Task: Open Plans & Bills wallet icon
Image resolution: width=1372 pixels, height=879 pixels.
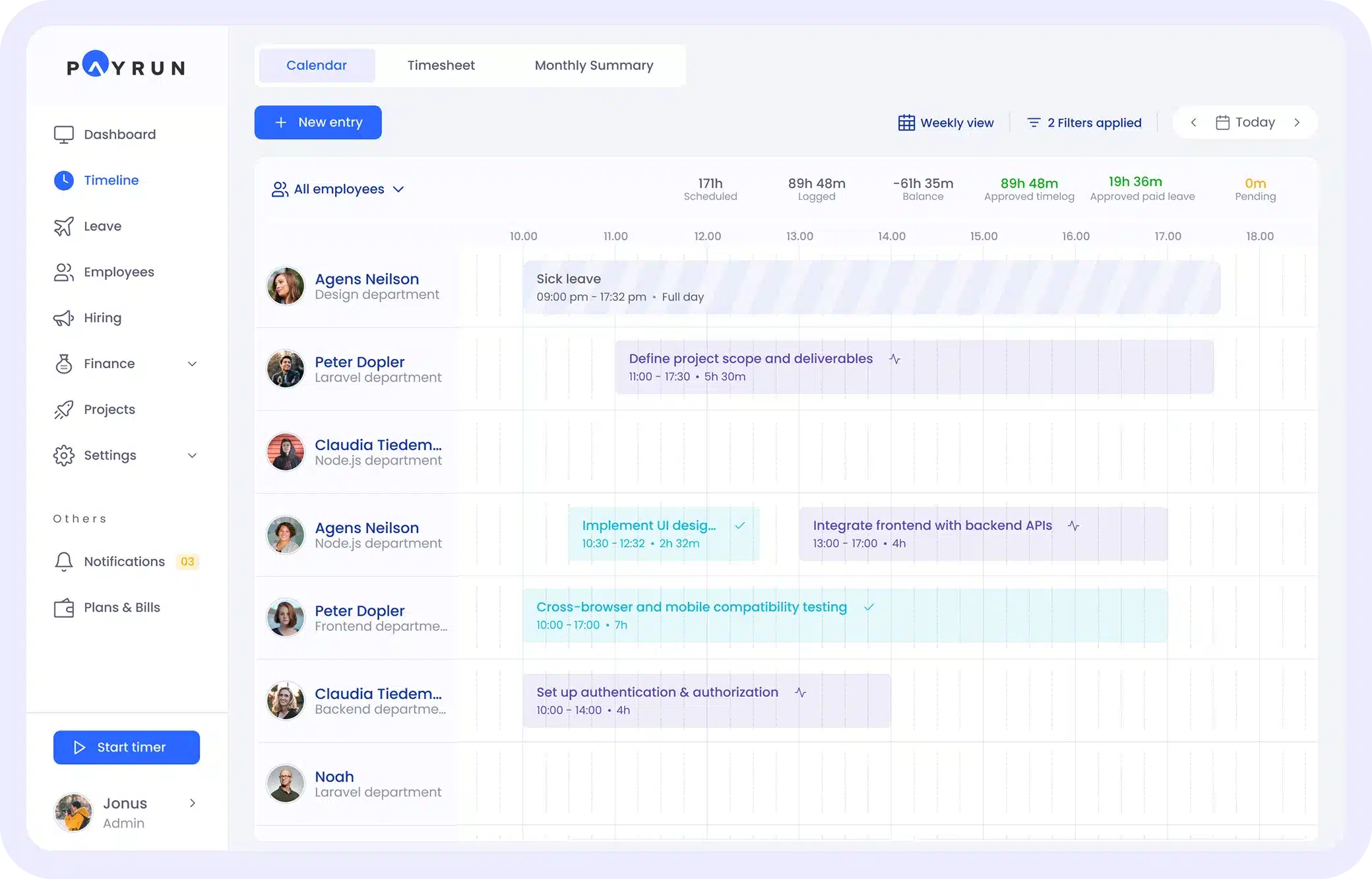Action: [x=63, y=607]
